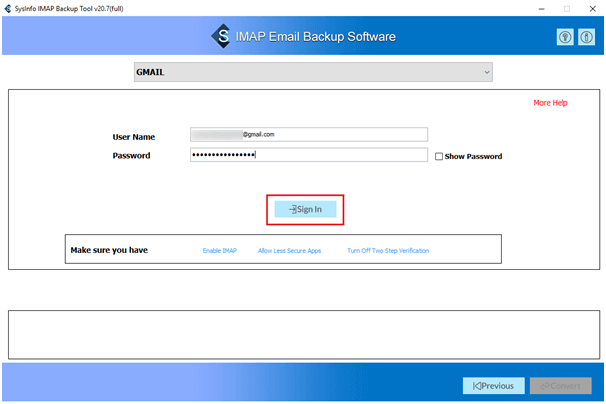Viewport: 606px width, 404px height.
Task: Click the 'Password' label
Action: pyautogui.click(x=131, y=155)
